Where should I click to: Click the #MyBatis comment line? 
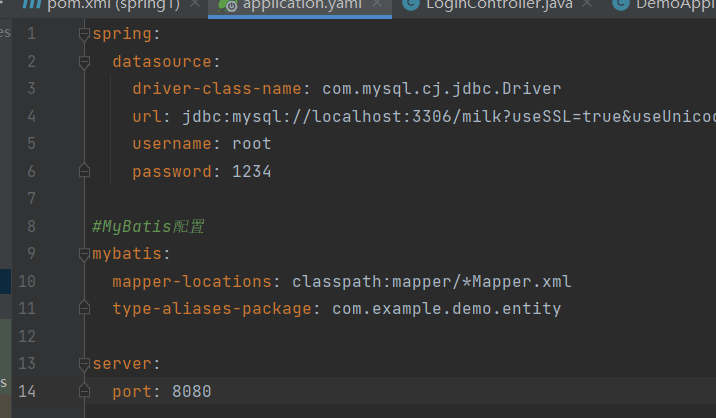pyautogui.click(x=148, y=227)
